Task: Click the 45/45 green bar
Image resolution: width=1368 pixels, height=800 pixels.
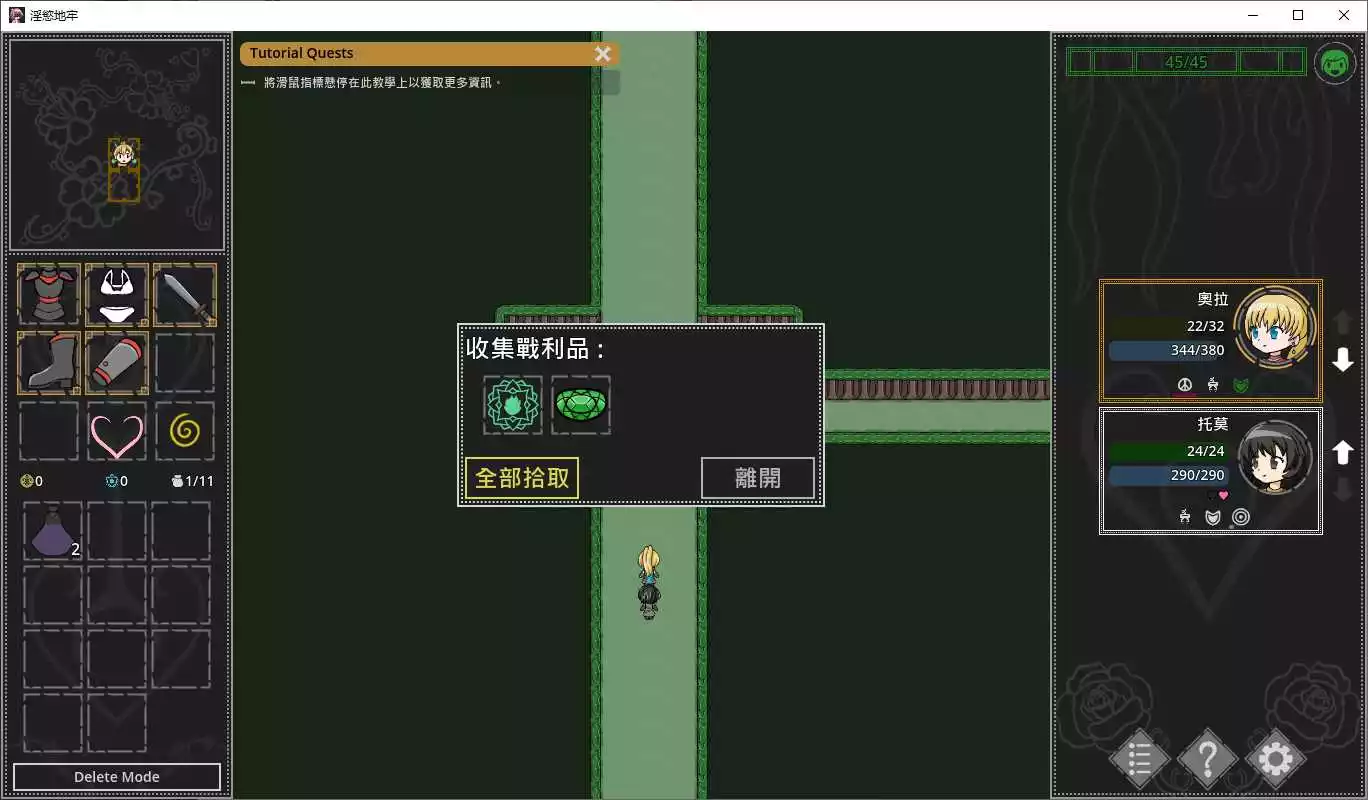Action: point(1186,62)
